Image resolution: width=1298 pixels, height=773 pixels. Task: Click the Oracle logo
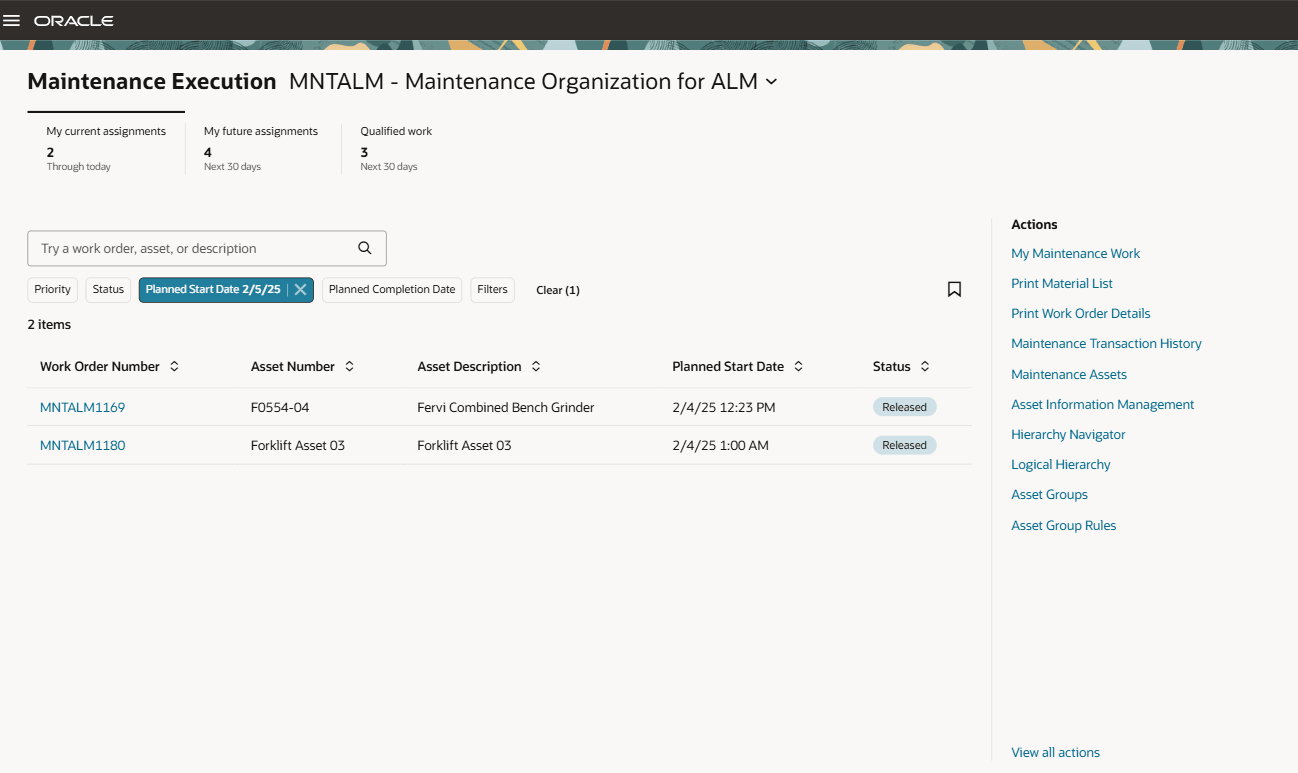[x=75, y=20]
